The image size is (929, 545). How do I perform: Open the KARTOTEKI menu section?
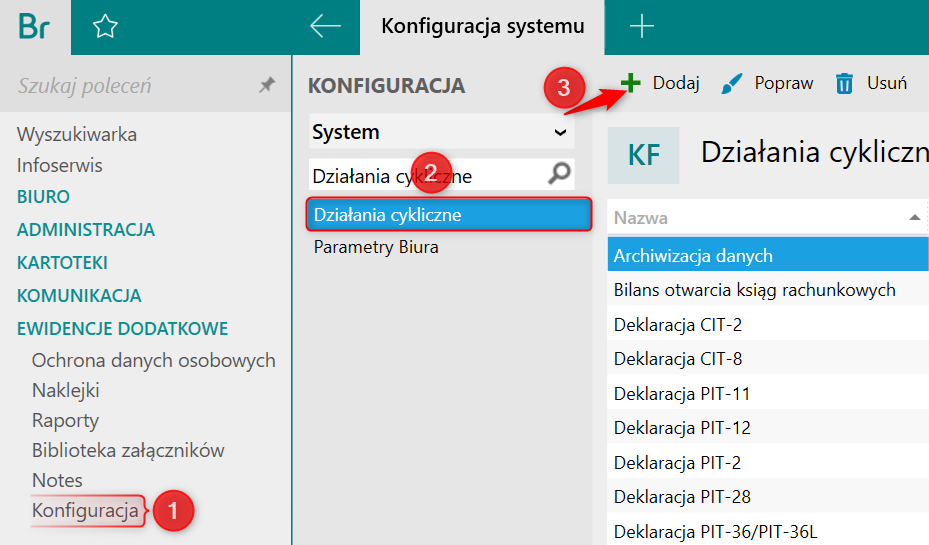[x=62, y=262]
